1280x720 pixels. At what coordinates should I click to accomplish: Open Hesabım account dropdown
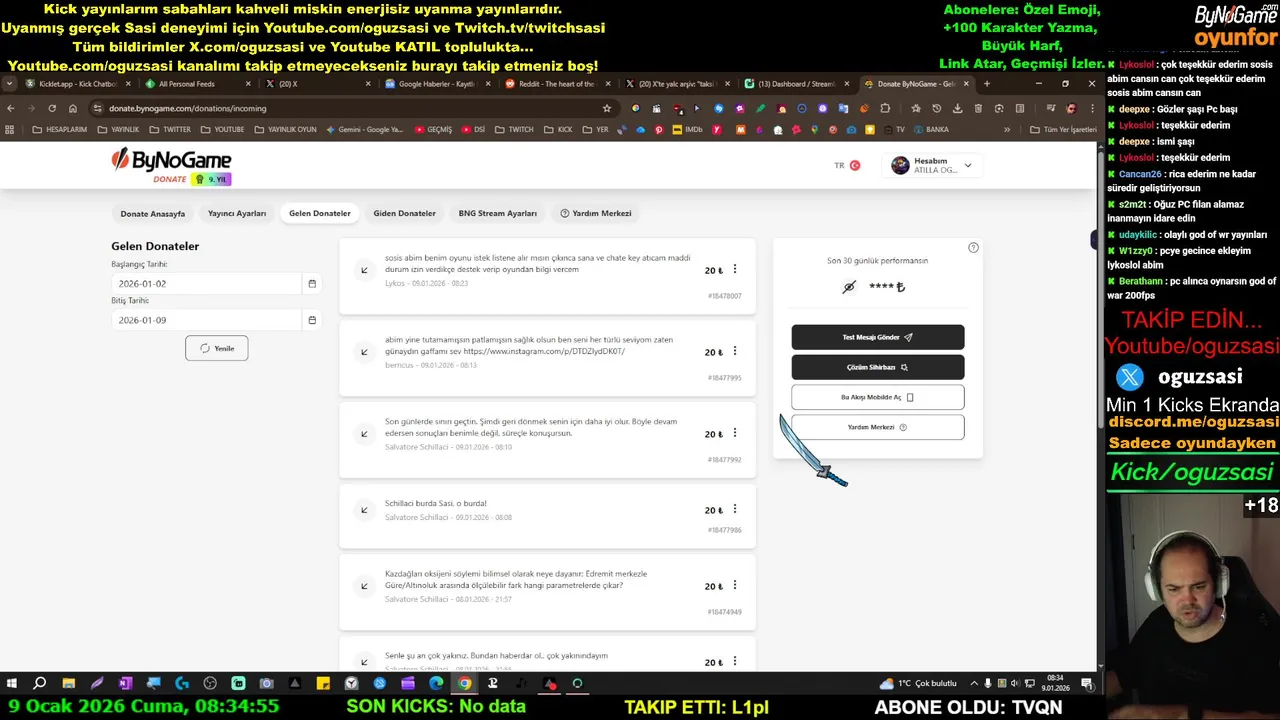[x=932, y=166]
